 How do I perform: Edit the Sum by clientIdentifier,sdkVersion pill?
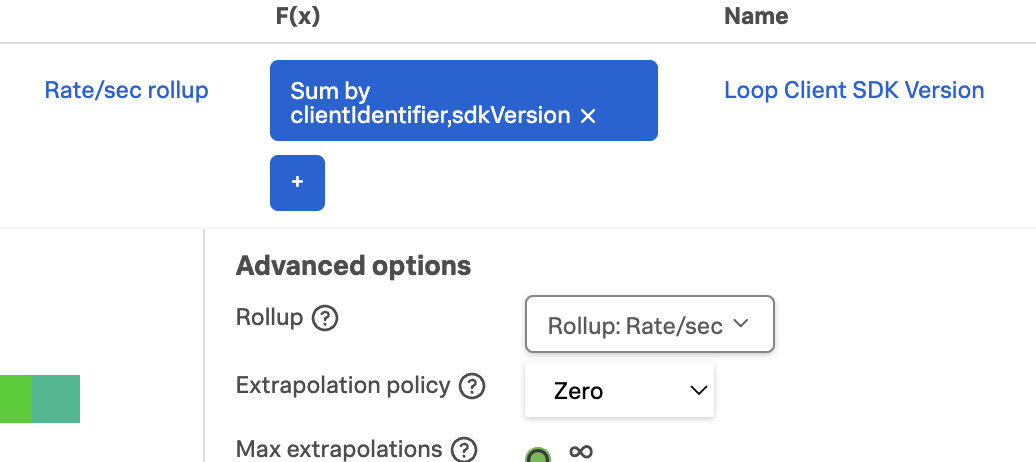(430, 102)
